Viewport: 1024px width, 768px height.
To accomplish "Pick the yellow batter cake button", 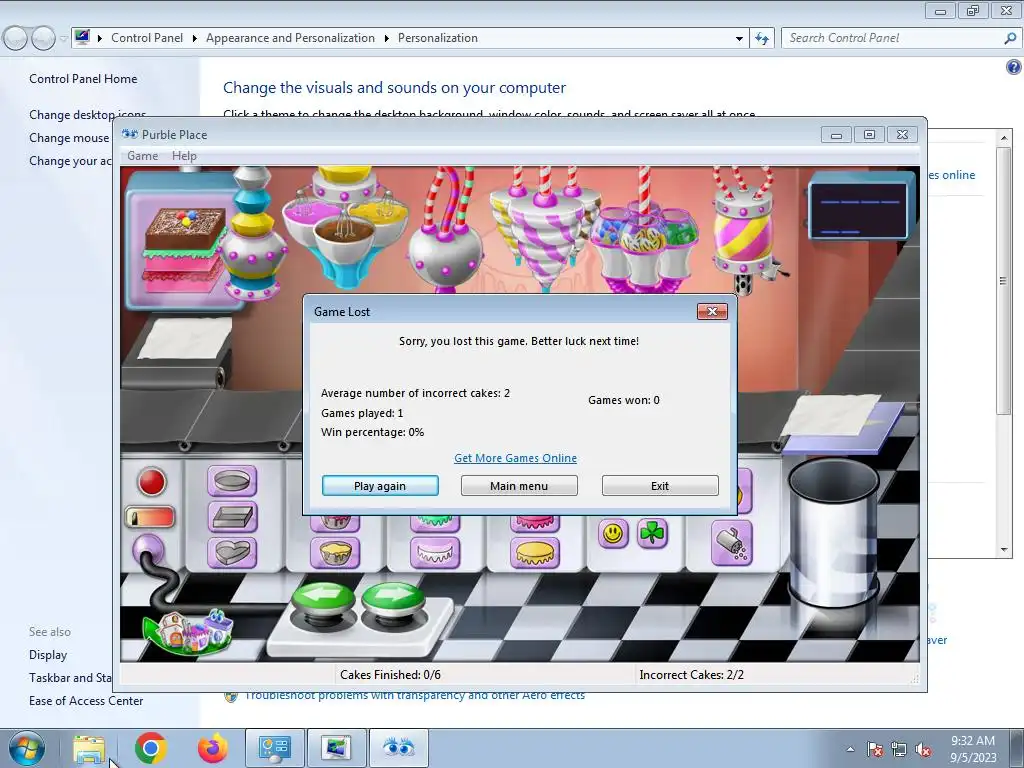I will [x=334, y=553].
